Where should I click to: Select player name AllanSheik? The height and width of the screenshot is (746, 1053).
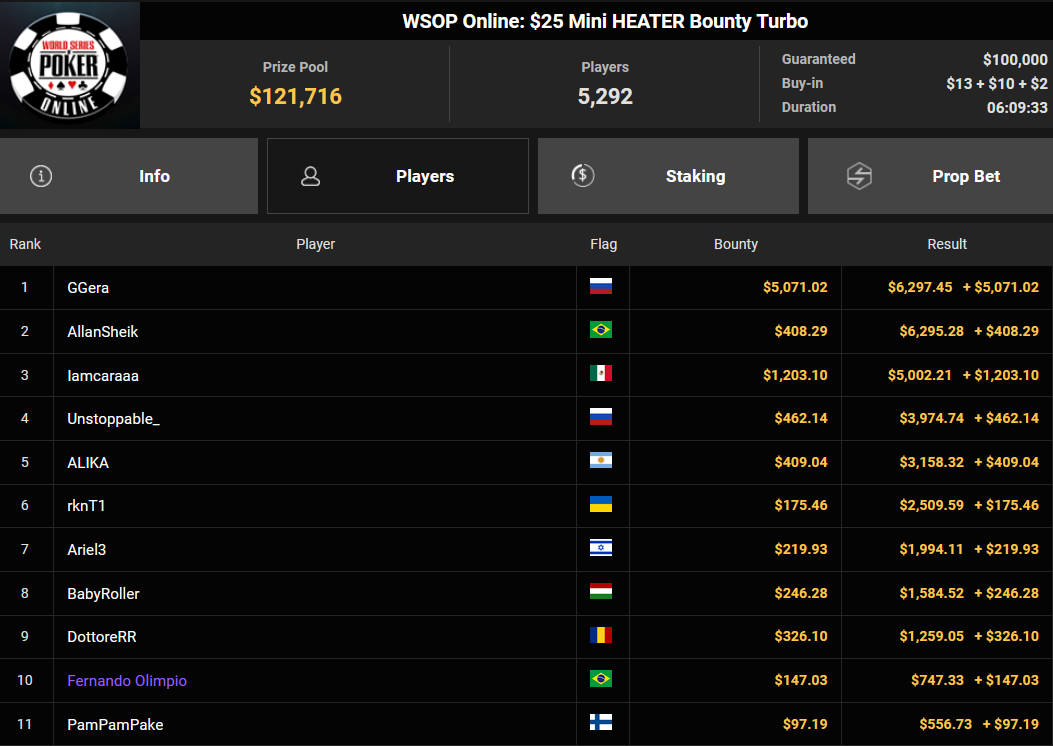coord(103,332)
